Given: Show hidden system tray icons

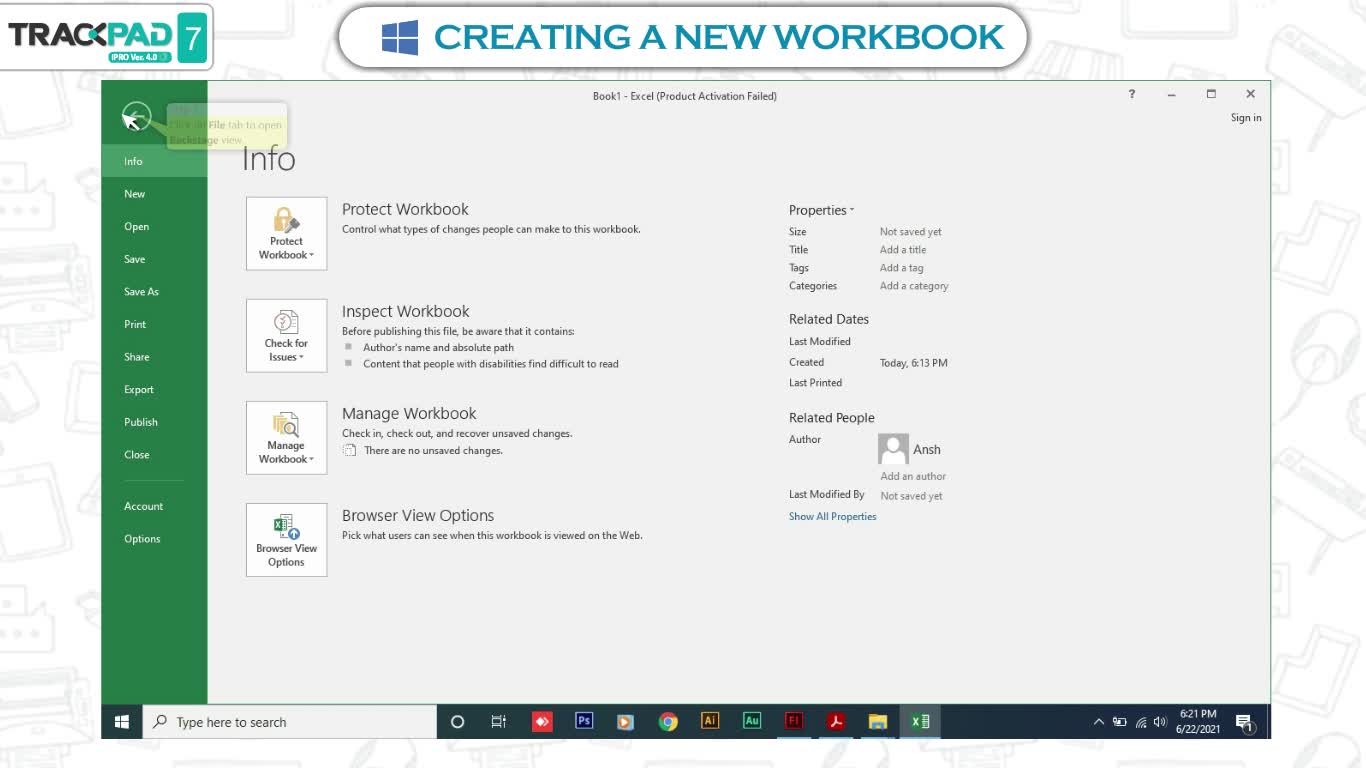Looking at the screenshot, I should [1098, 721].
